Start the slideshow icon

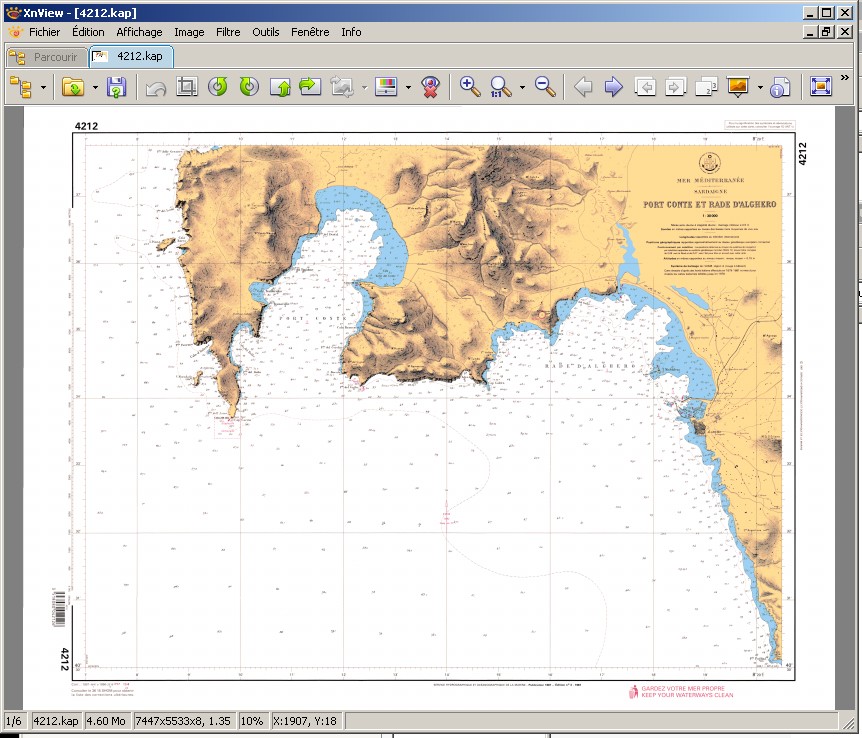[x=738, y=87]
